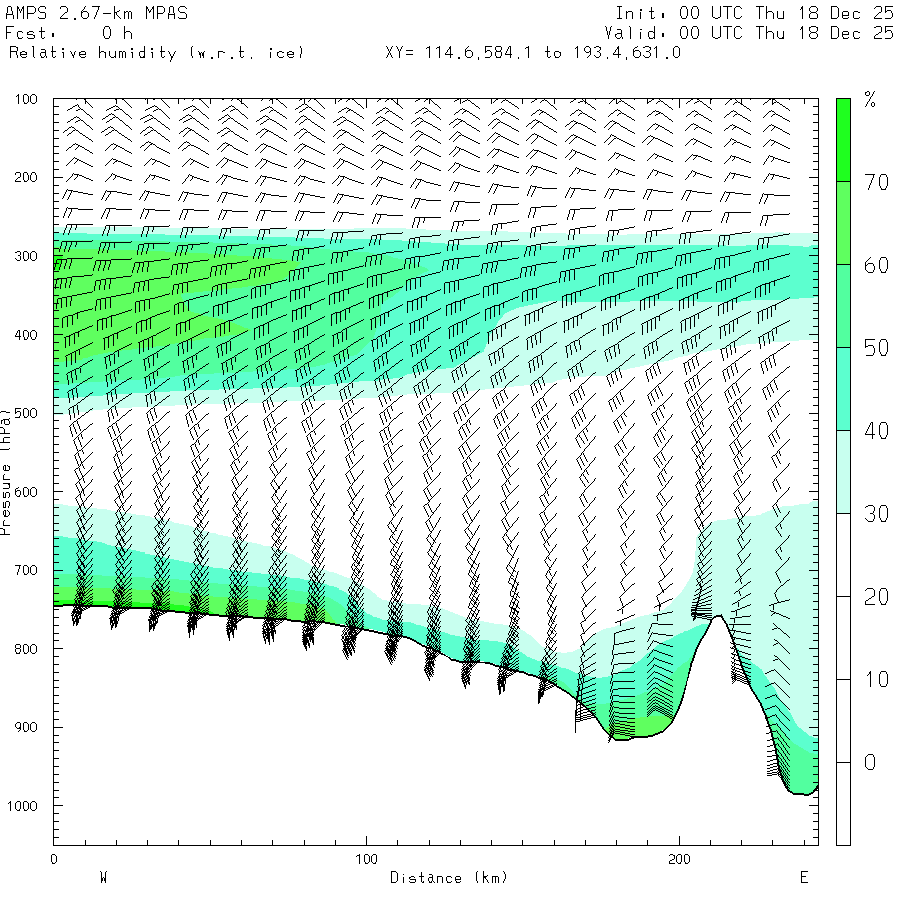900x900 pixels.
Task: Choose the white 10–20 percent color bar segment
Action: 843,638
